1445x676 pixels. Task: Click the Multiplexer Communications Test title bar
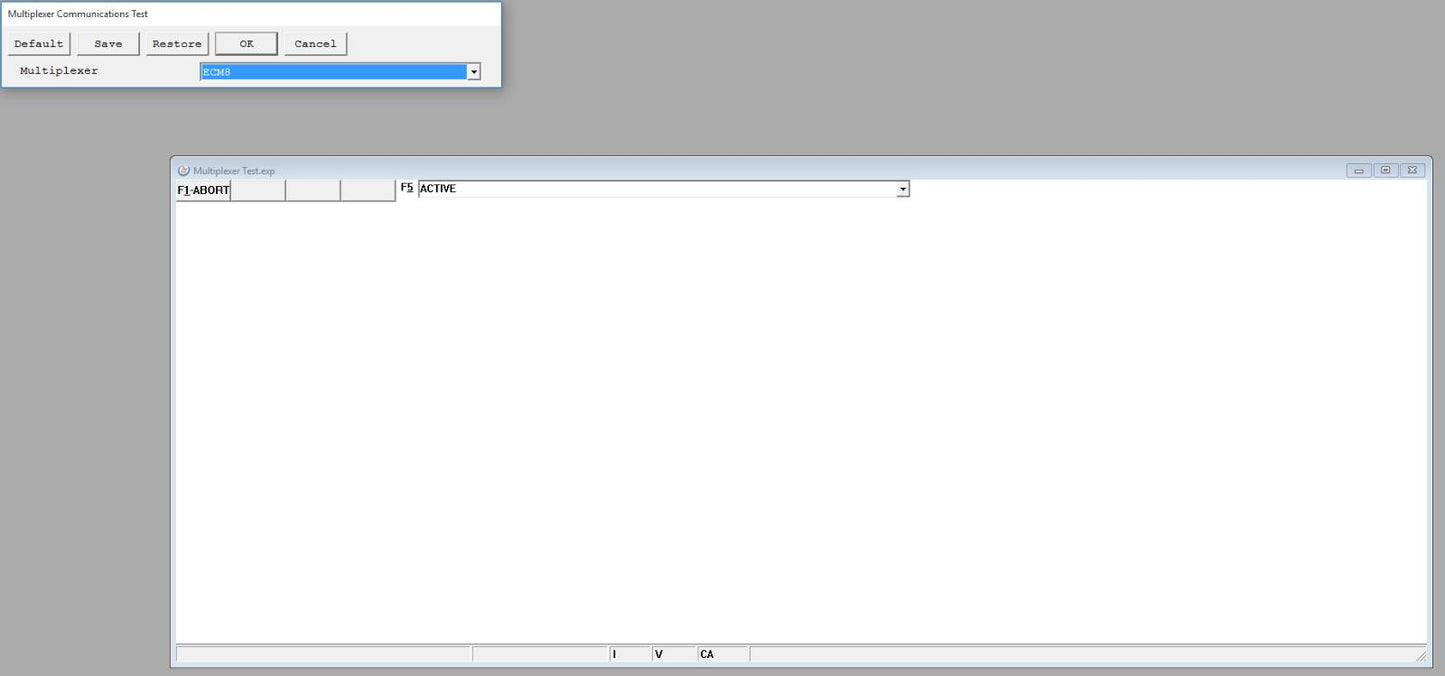(x=250, y=14)
